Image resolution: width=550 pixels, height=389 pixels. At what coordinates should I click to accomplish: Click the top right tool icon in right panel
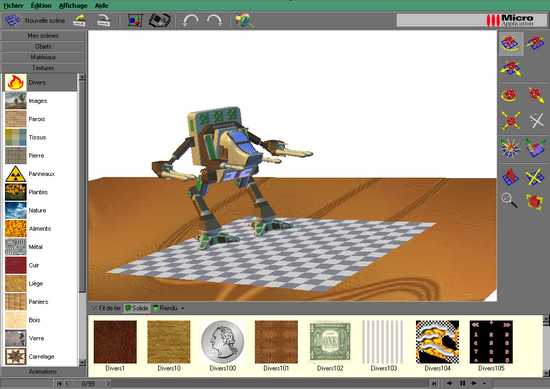coord(535,42)
